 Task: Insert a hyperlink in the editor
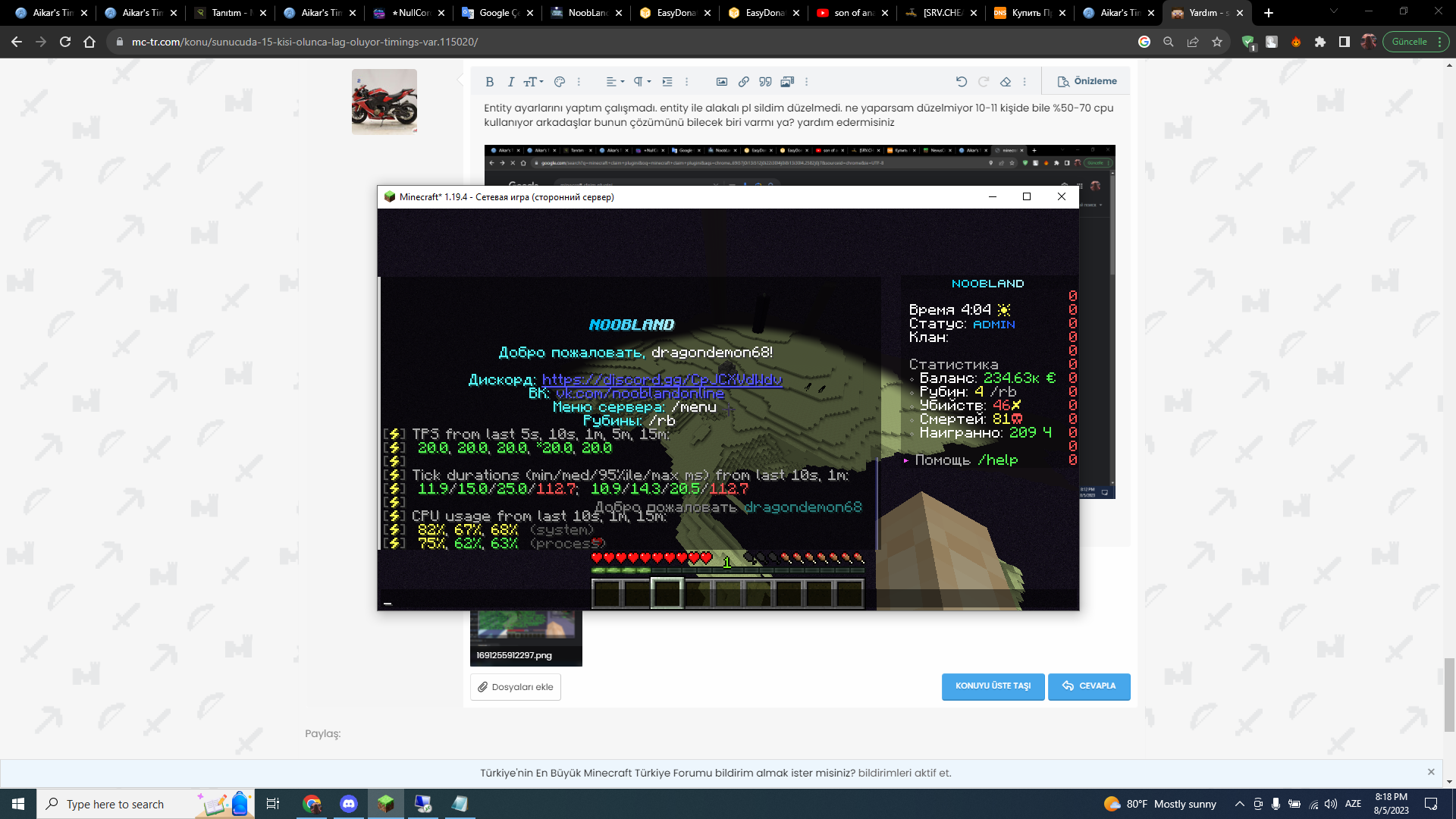pyautogui.click(x=744, y=82)
